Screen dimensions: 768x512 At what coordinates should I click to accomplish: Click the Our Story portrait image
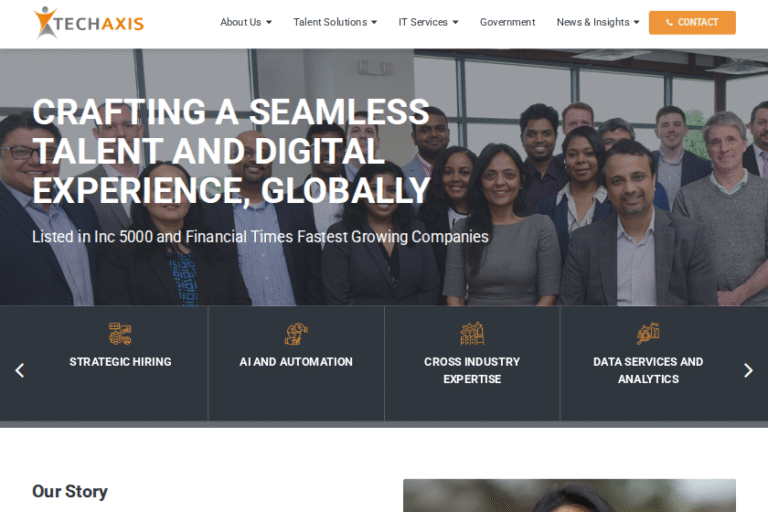pos(569,495)
